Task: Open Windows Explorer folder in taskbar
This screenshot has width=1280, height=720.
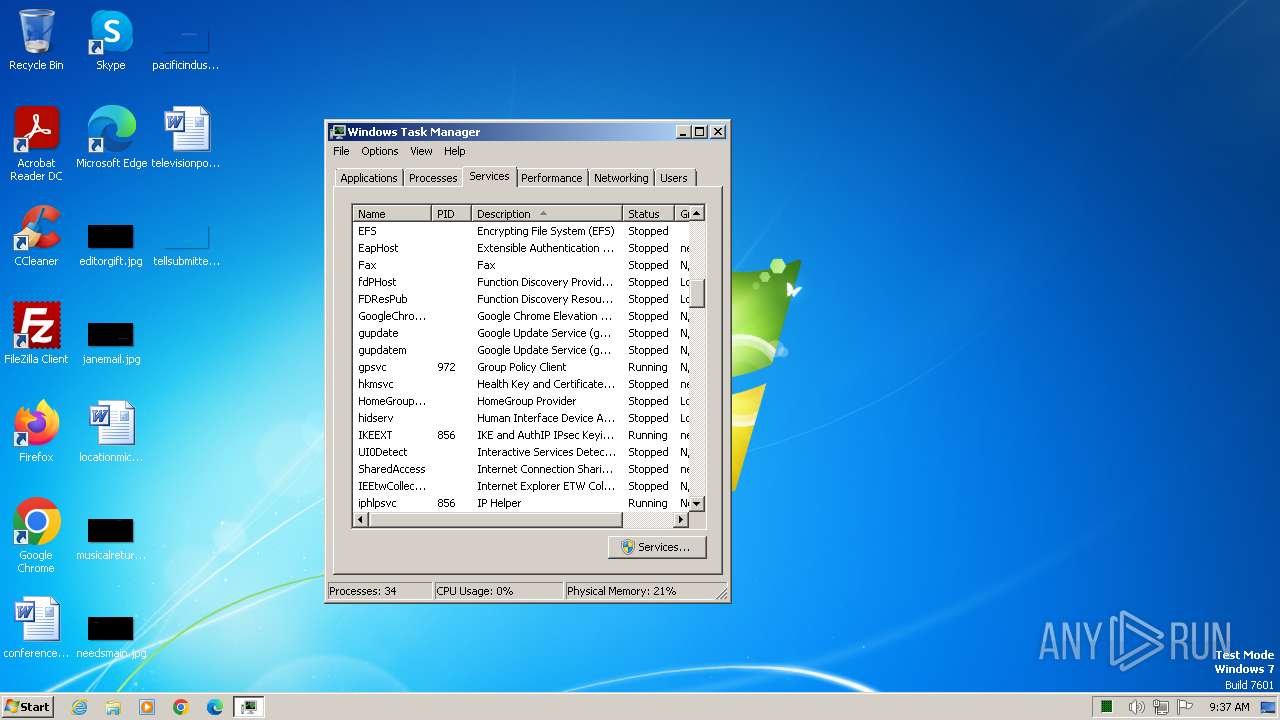Action: pyautogui.click(x=113, y=707)
